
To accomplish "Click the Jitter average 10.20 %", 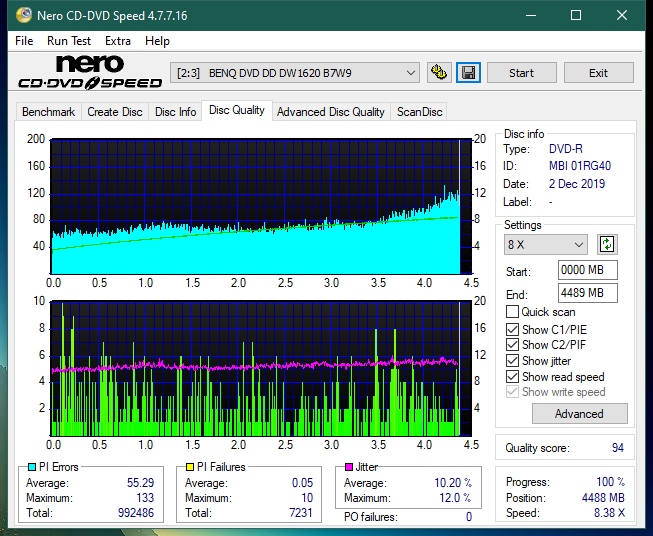I will pyautogui.click(x=453, y=483).
